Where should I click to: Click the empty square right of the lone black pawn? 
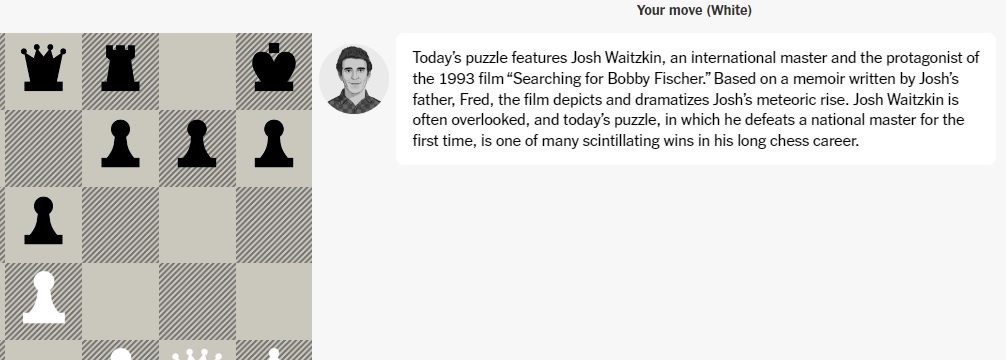point(120,225)
